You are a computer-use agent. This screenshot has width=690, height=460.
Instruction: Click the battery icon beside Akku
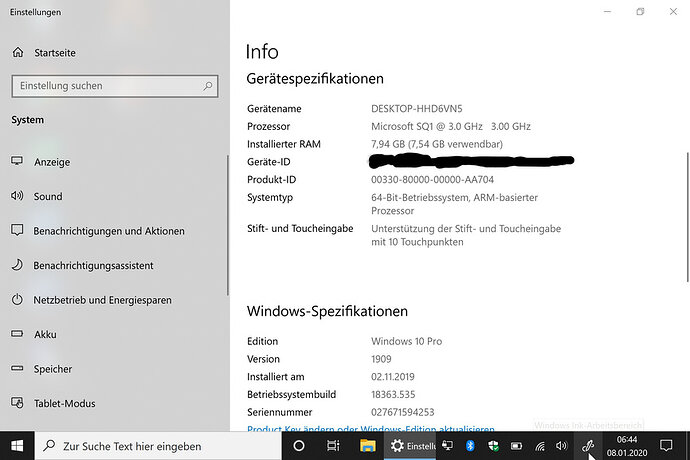(x=17, y=334)
